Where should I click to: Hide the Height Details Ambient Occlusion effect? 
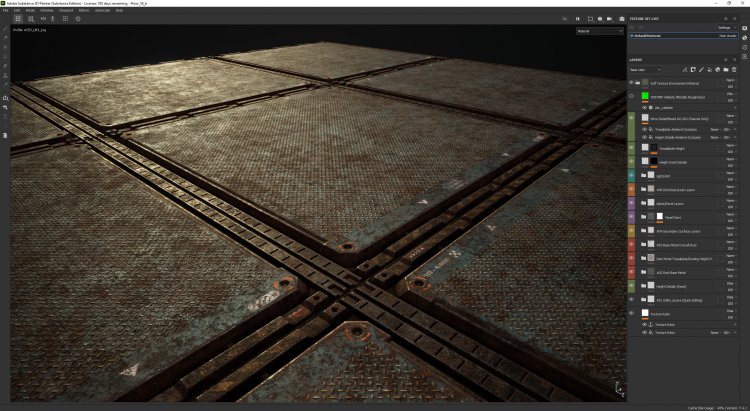tap(644, 137)
